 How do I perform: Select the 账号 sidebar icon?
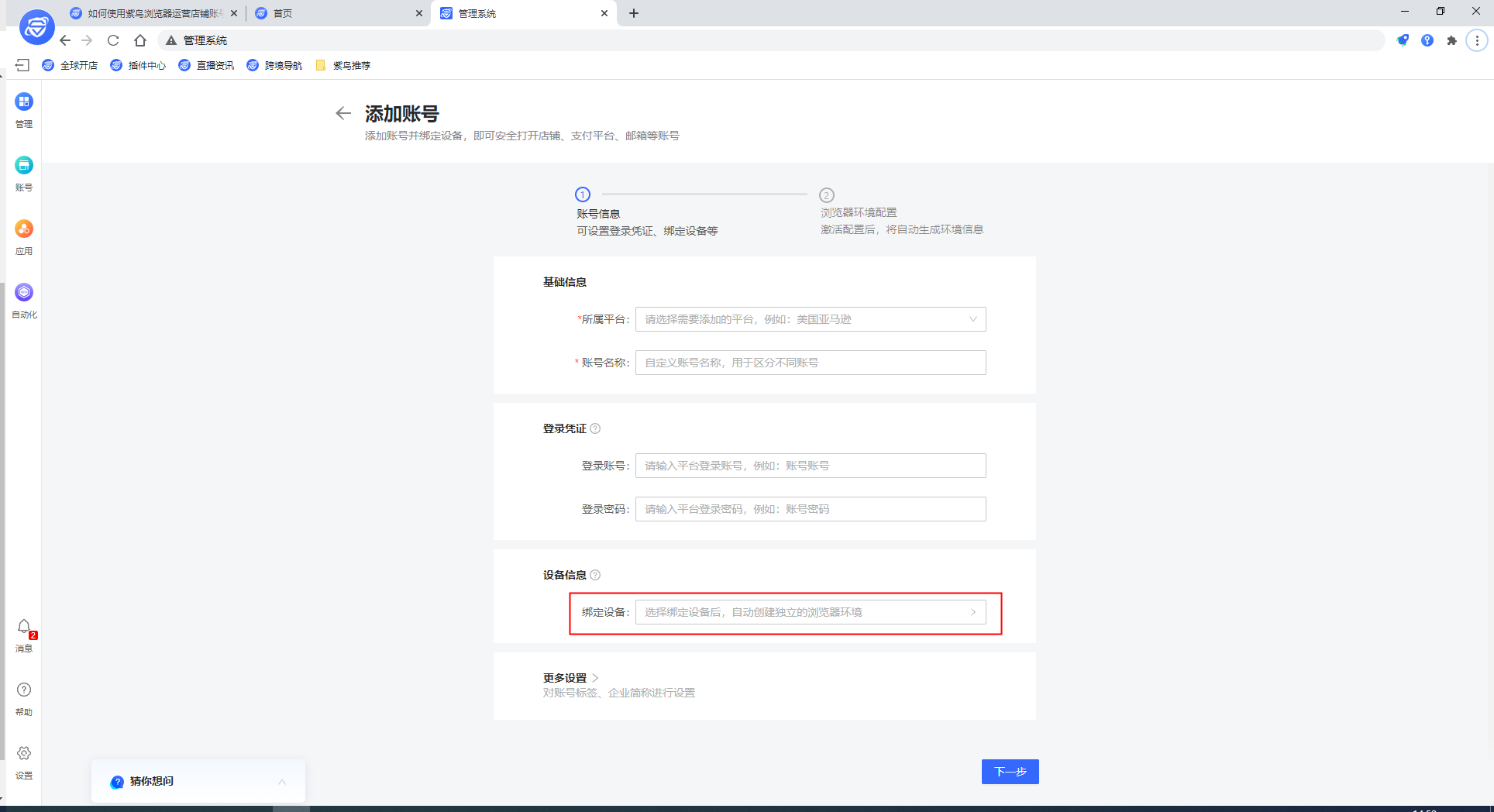tap(23, 172)
